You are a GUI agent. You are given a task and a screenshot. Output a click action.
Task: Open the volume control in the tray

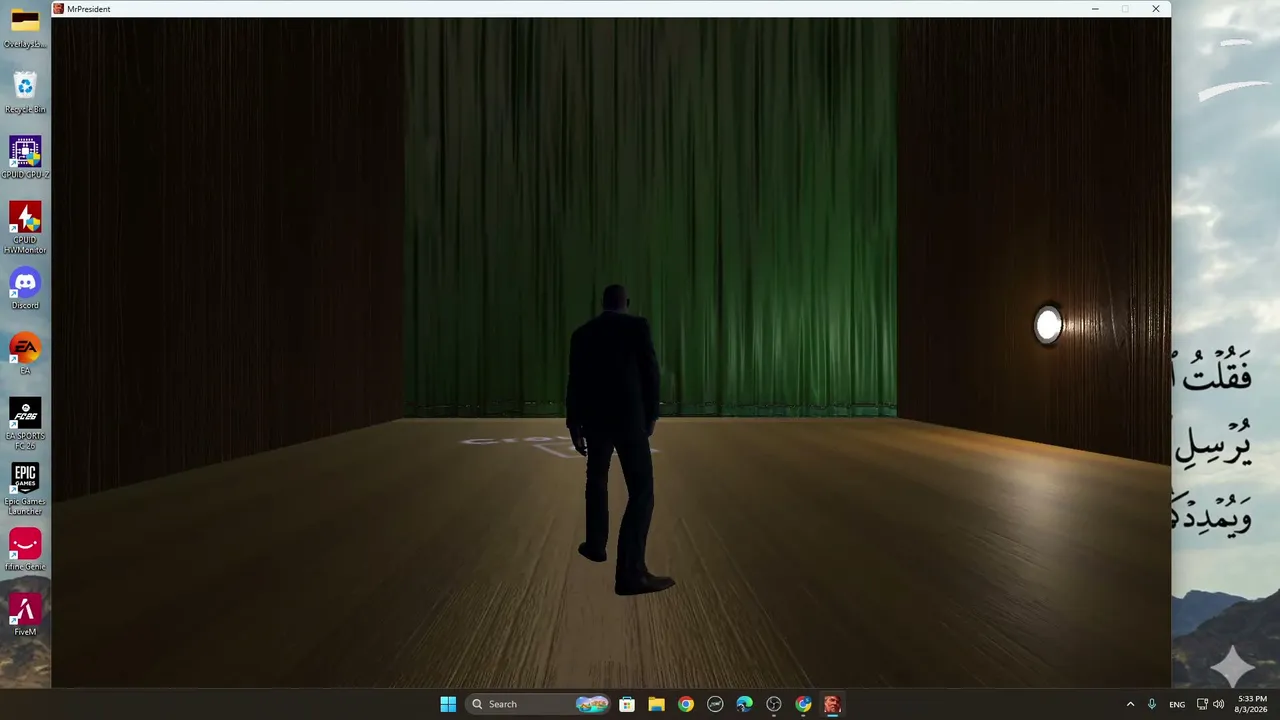tap(1218, 704)
